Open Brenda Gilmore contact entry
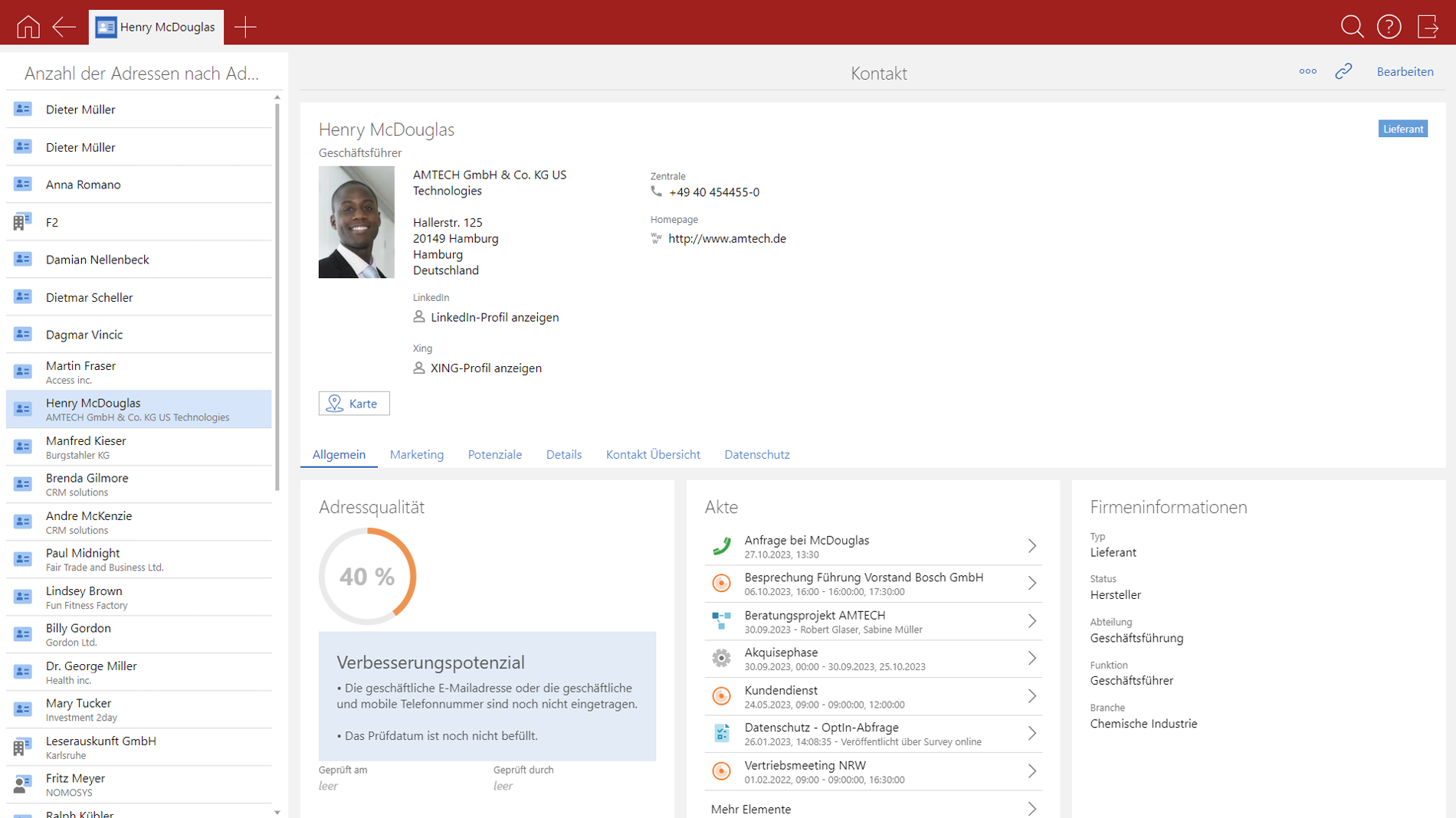The image size is (1456, 818). 139,485
